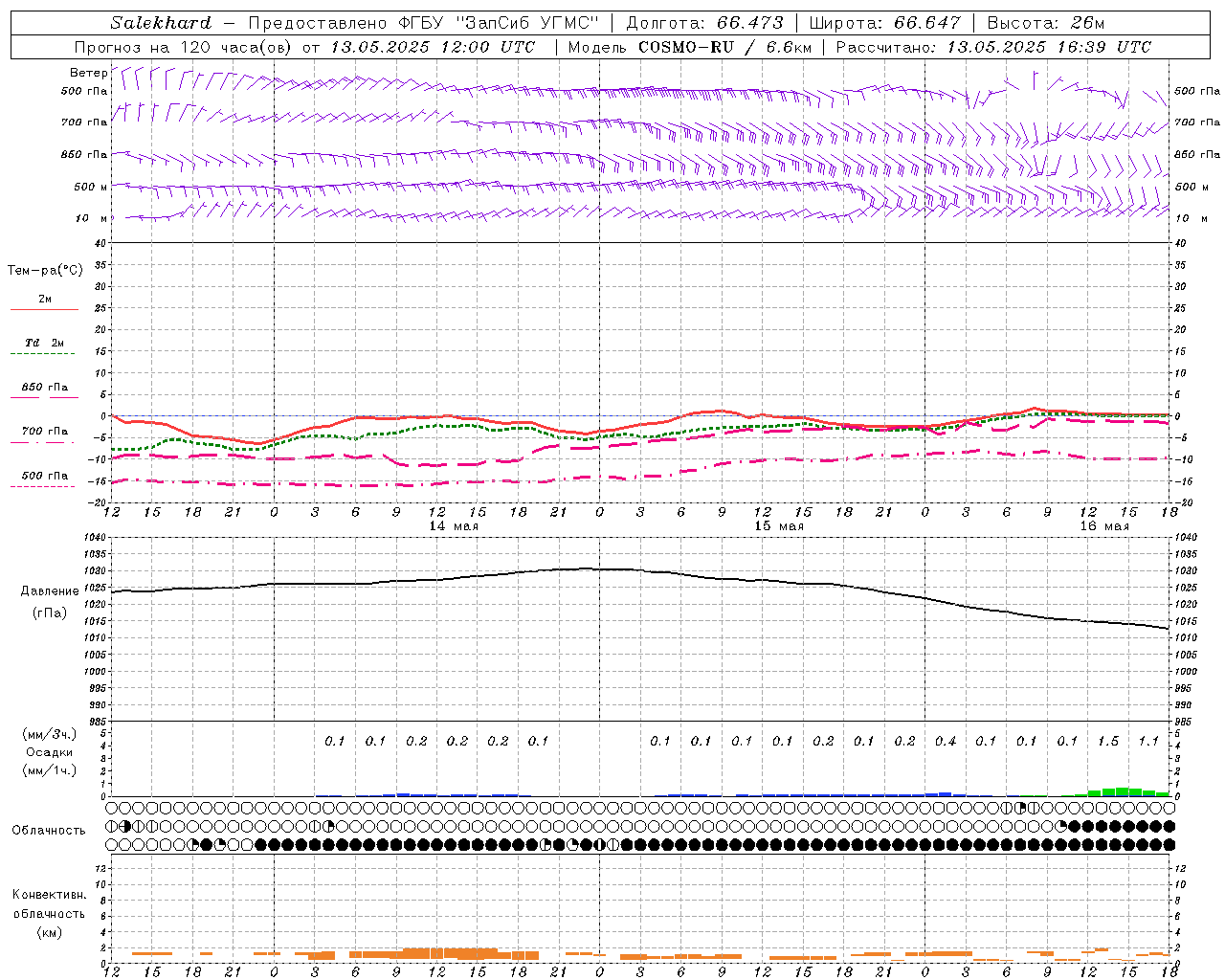The image size is (1225, 980).
Task: Click the 1.5 precipitation value
Action: coord(1108,741)
